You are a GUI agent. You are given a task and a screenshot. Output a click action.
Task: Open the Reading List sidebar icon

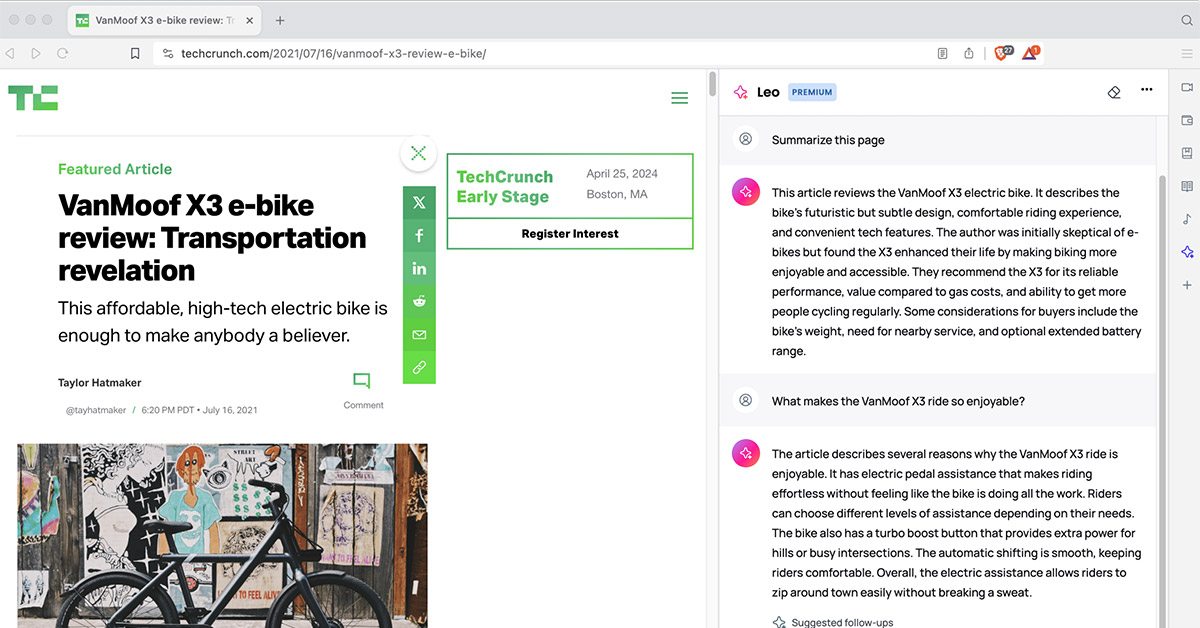coord(1187,186)
